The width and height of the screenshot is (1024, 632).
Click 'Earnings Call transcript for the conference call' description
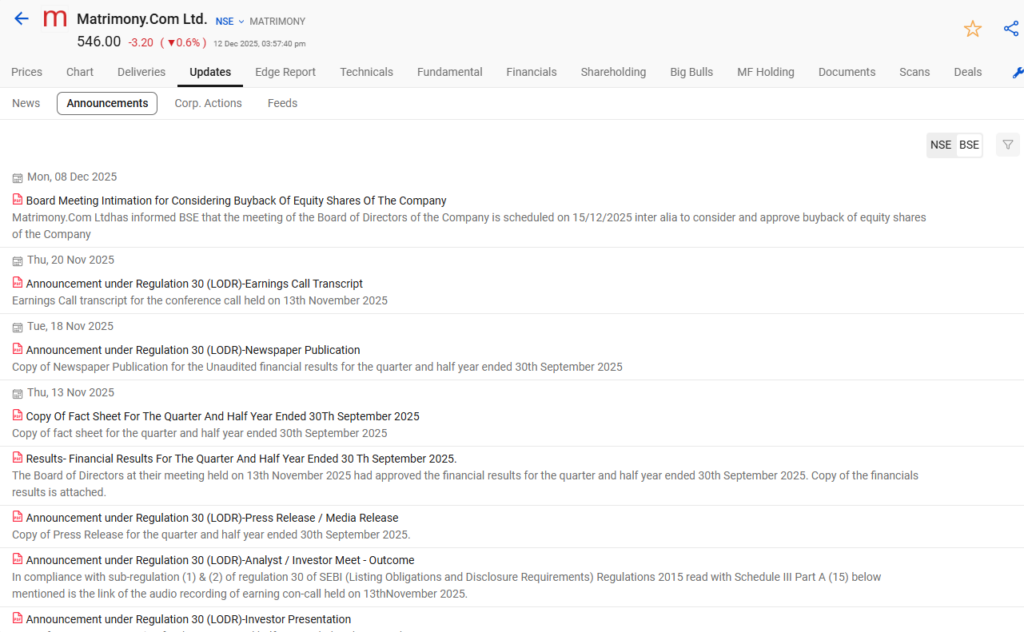point(200,300)
